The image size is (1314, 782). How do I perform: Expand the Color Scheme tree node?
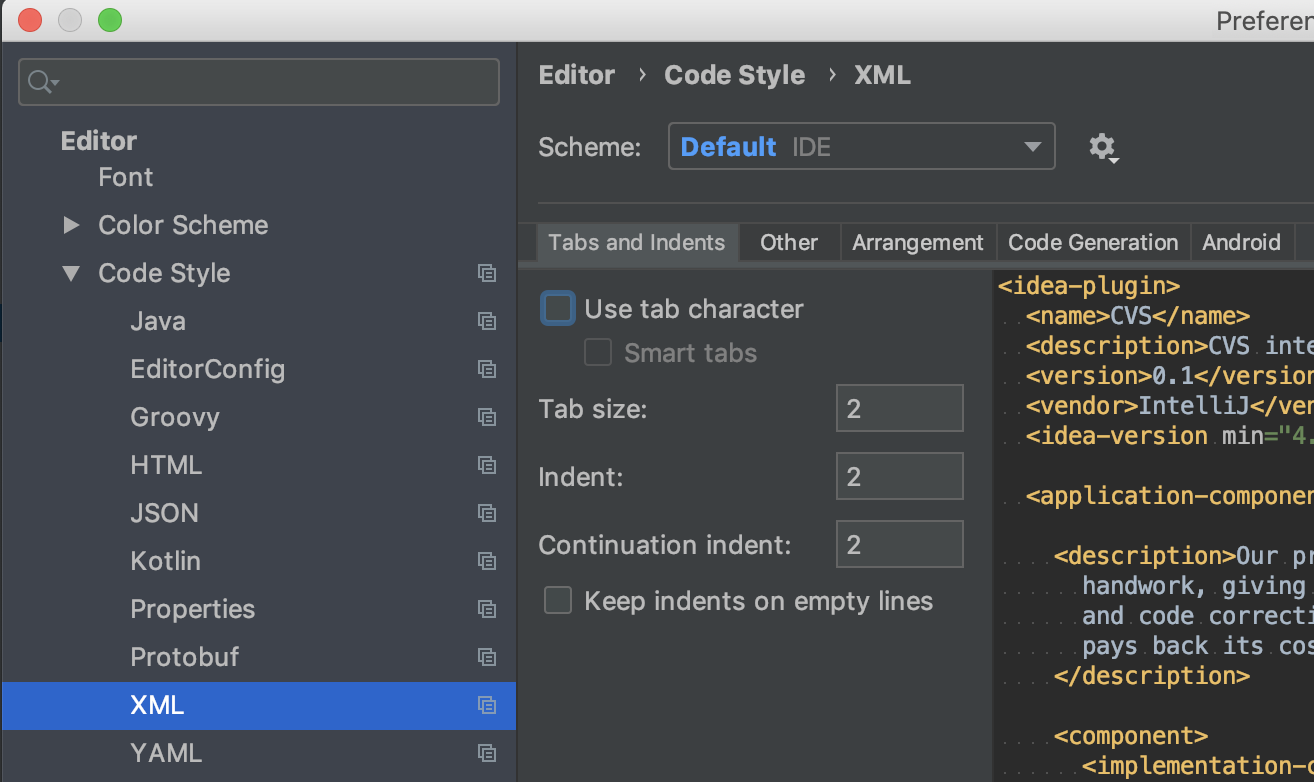[x=71, y=225]
